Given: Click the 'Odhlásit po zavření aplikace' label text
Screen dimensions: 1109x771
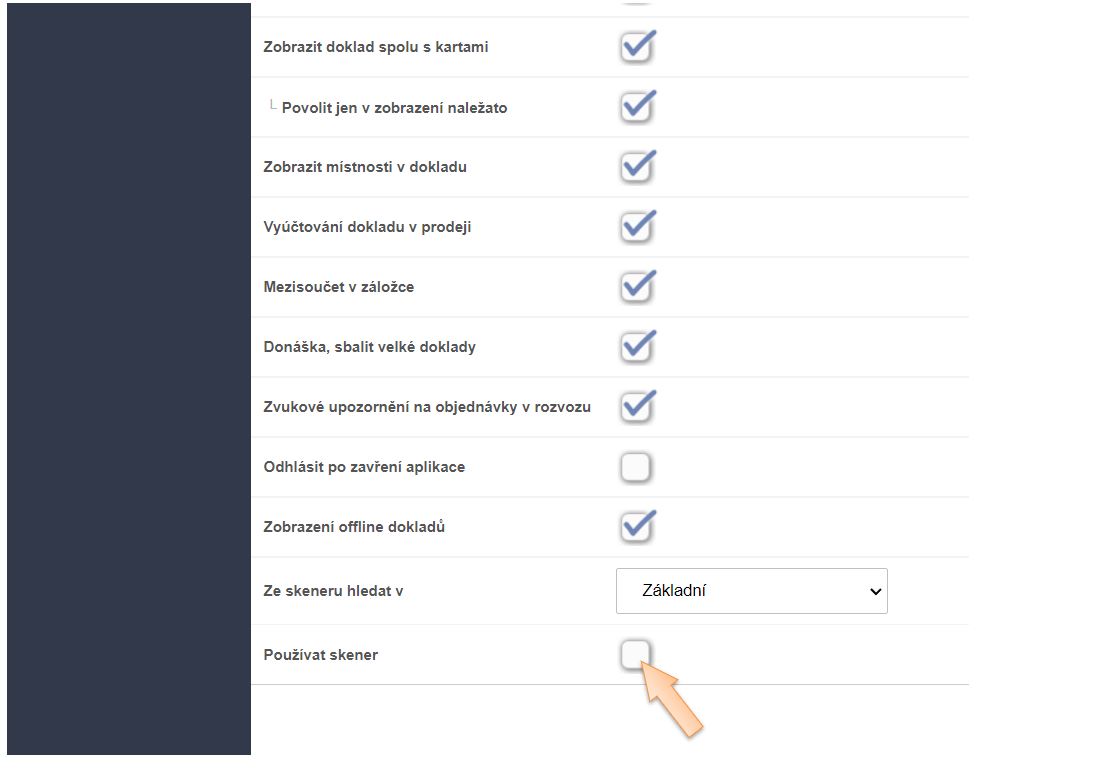Looking at the screenshot, I should tap(364, 467).
